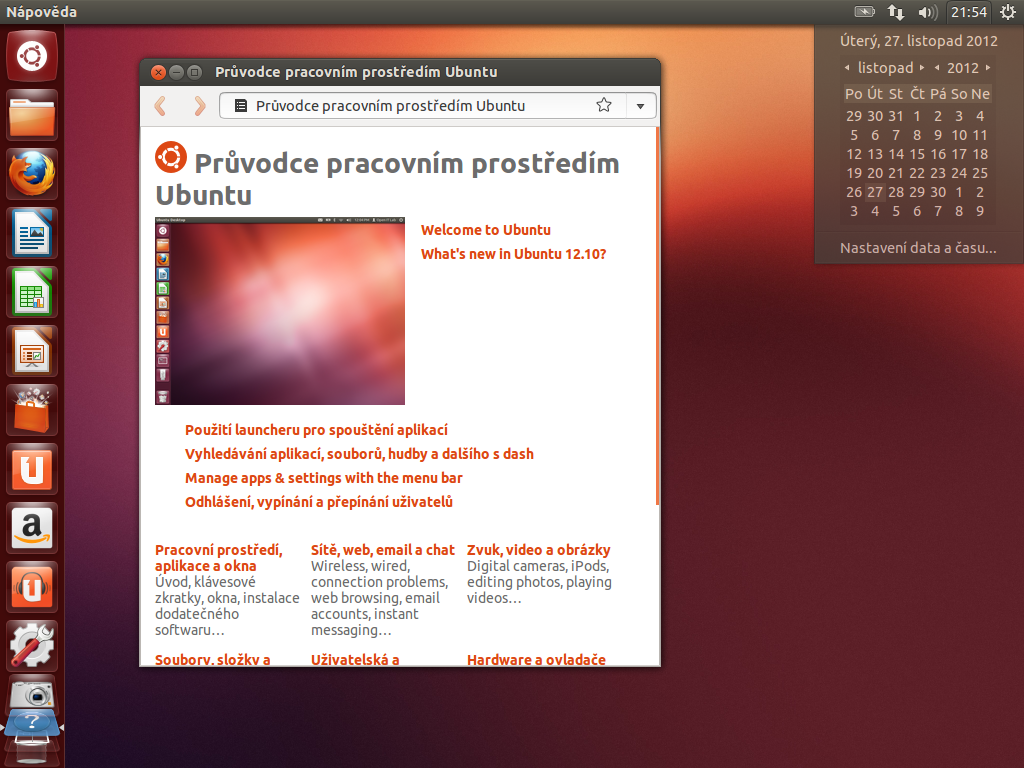Viewport: 1024px width, 768px height.
Task: Maximize the Ubuntu help window
Action: [x=194, y=72]
